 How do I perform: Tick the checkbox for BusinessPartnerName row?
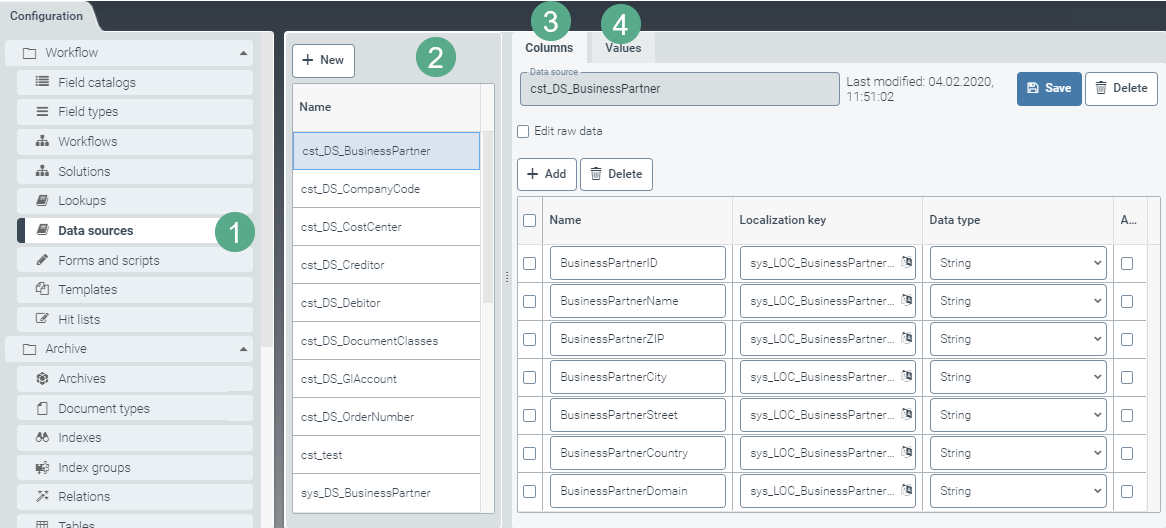pyautogui.click(x=529, y=301)
